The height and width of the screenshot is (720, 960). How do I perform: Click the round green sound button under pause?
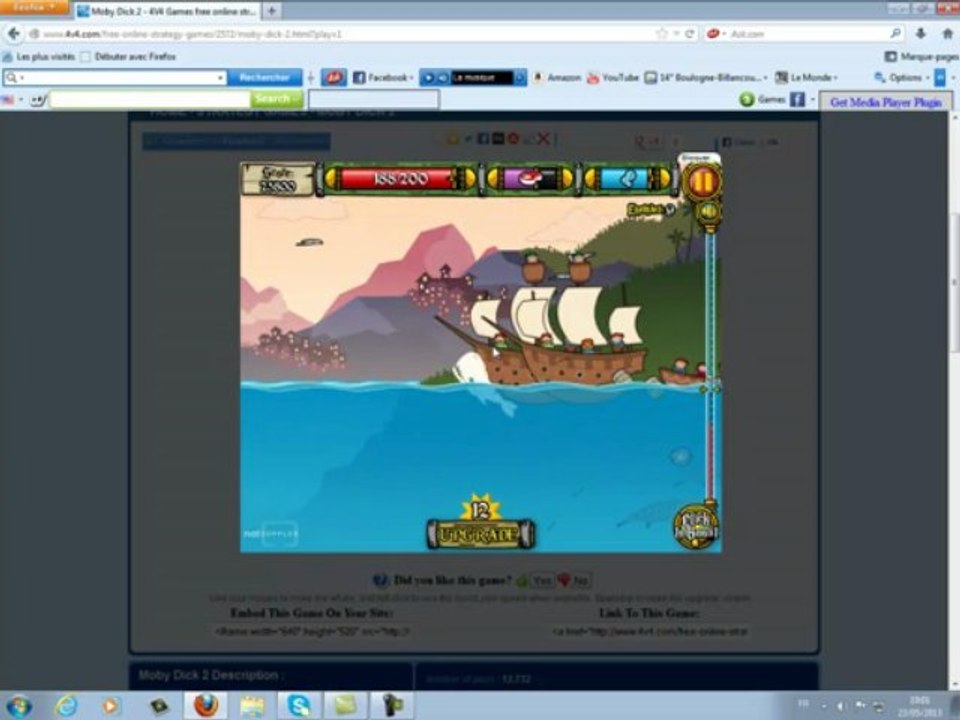[x=708, y=212]
